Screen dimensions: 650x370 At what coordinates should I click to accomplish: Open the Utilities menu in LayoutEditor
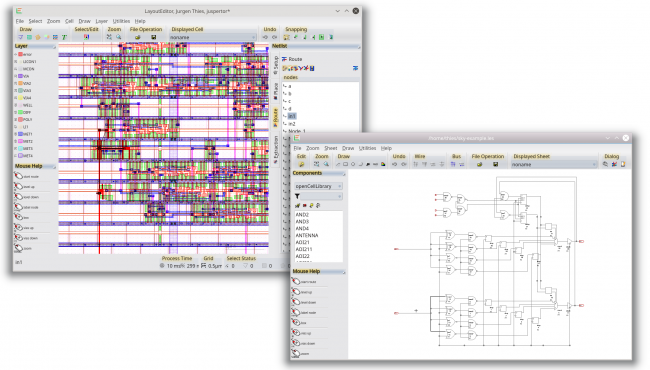[x=121, y=21]
